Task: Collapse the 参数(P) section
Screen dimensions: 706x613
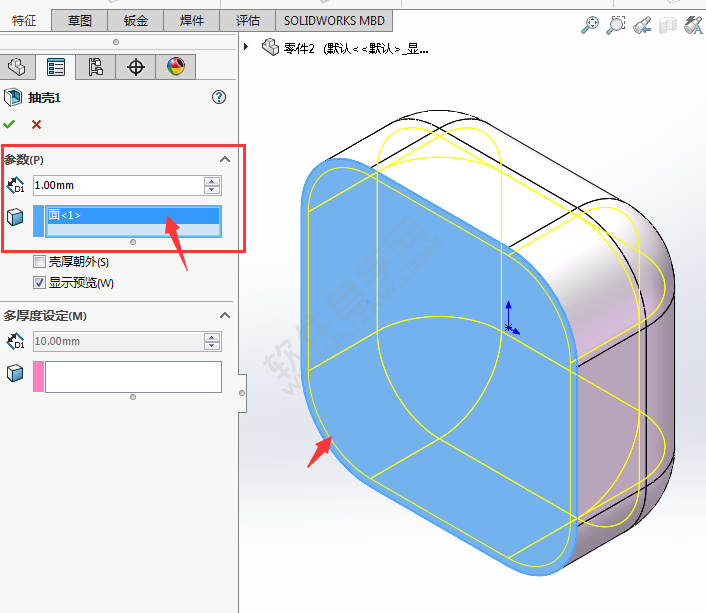Action: (x=225, y=159)
